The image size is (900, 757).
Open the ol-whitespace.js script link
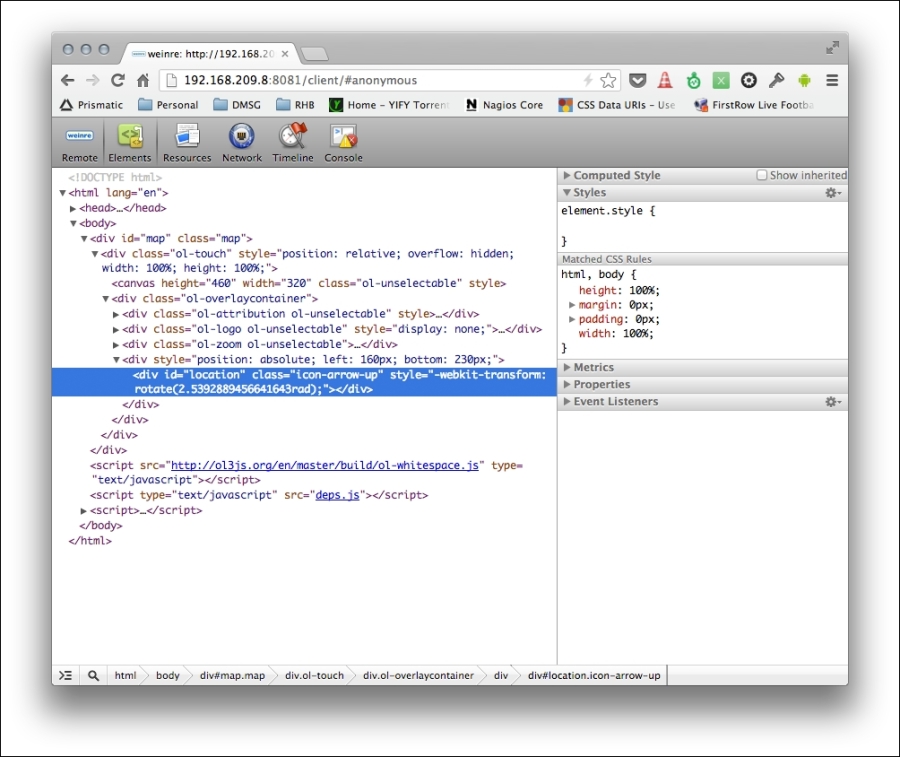point(326,465)
